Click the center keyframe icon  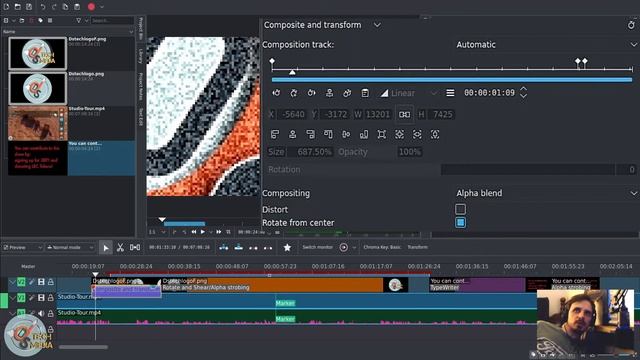pyautogui.click(x=329, y=93)
